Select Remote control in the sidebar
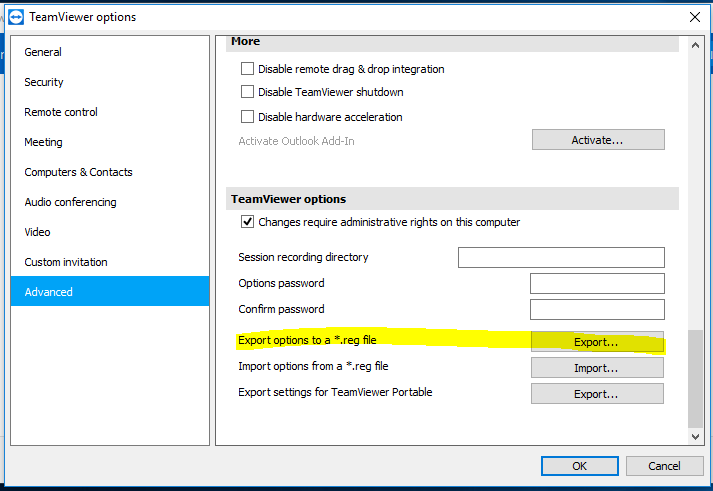 tap(61, 112)
